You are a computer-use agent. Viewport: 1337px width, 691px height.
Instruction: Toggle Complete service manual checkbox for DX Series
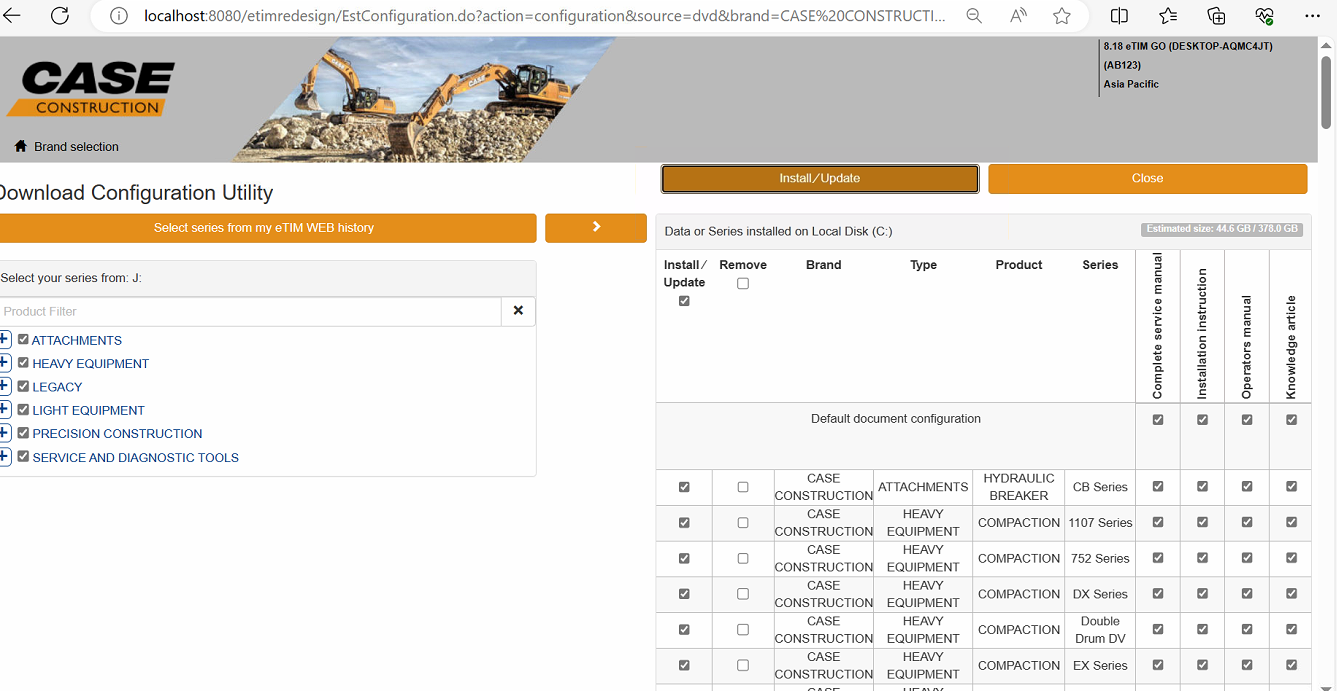[1158, 594]
